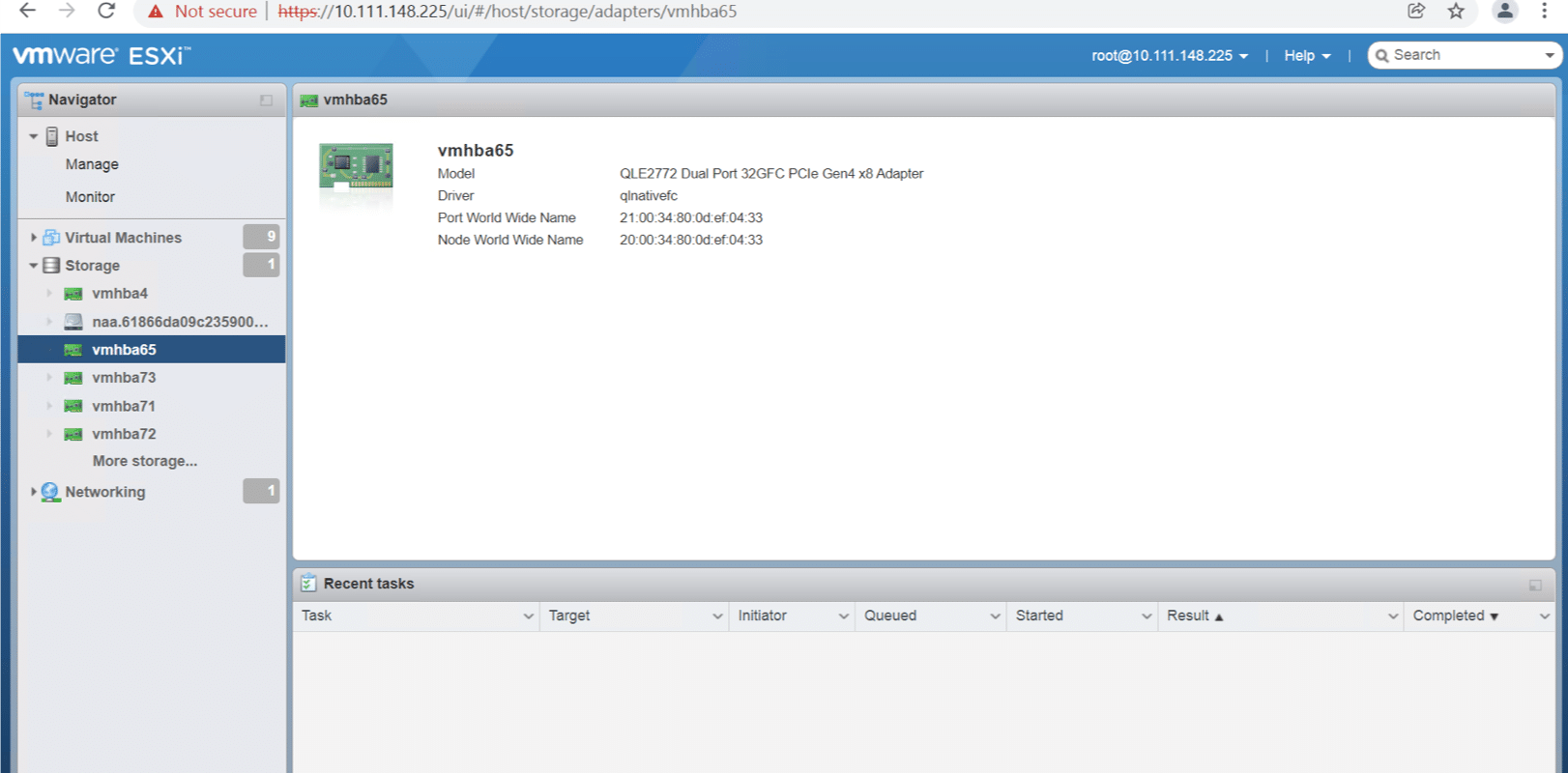Open the Result column dropdown
The image size is (1568, 773).
pyautogui.click(x=1393, y=616)
